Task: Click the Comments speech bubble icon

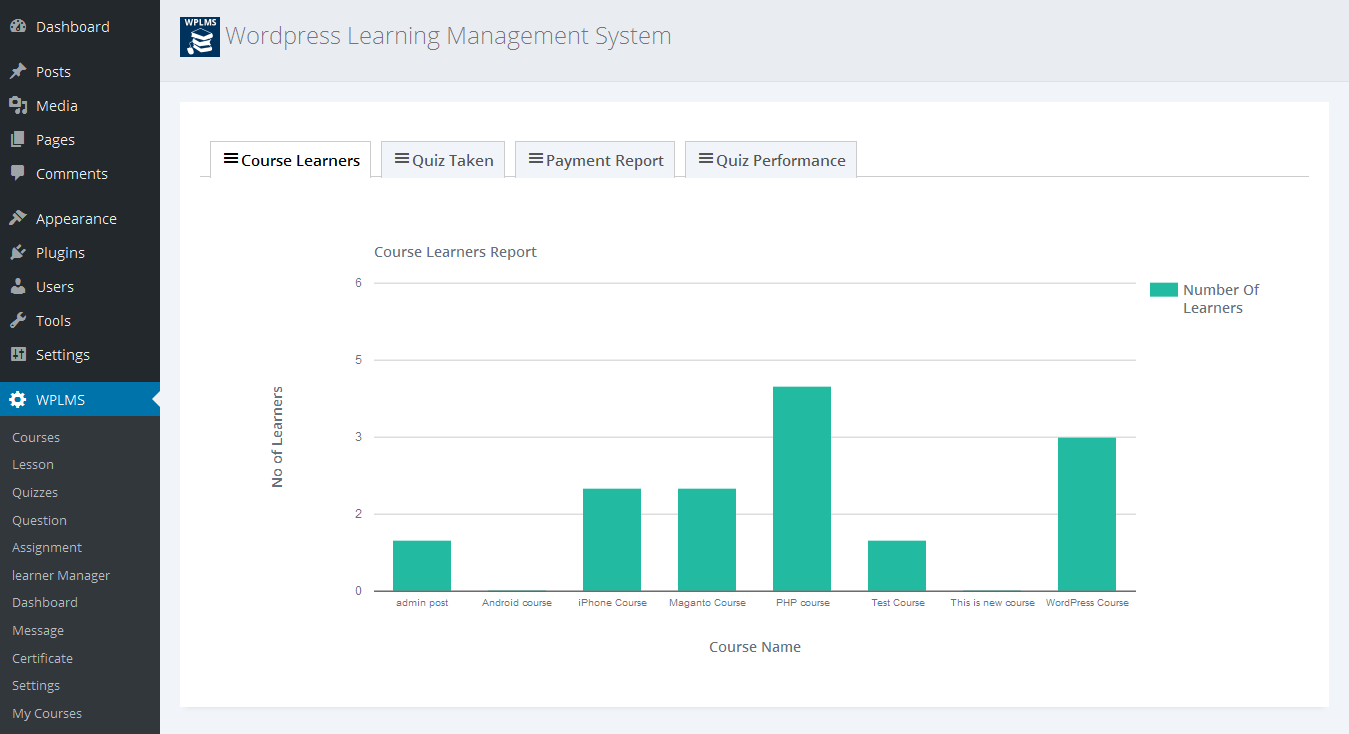Action: coord(18,174)
